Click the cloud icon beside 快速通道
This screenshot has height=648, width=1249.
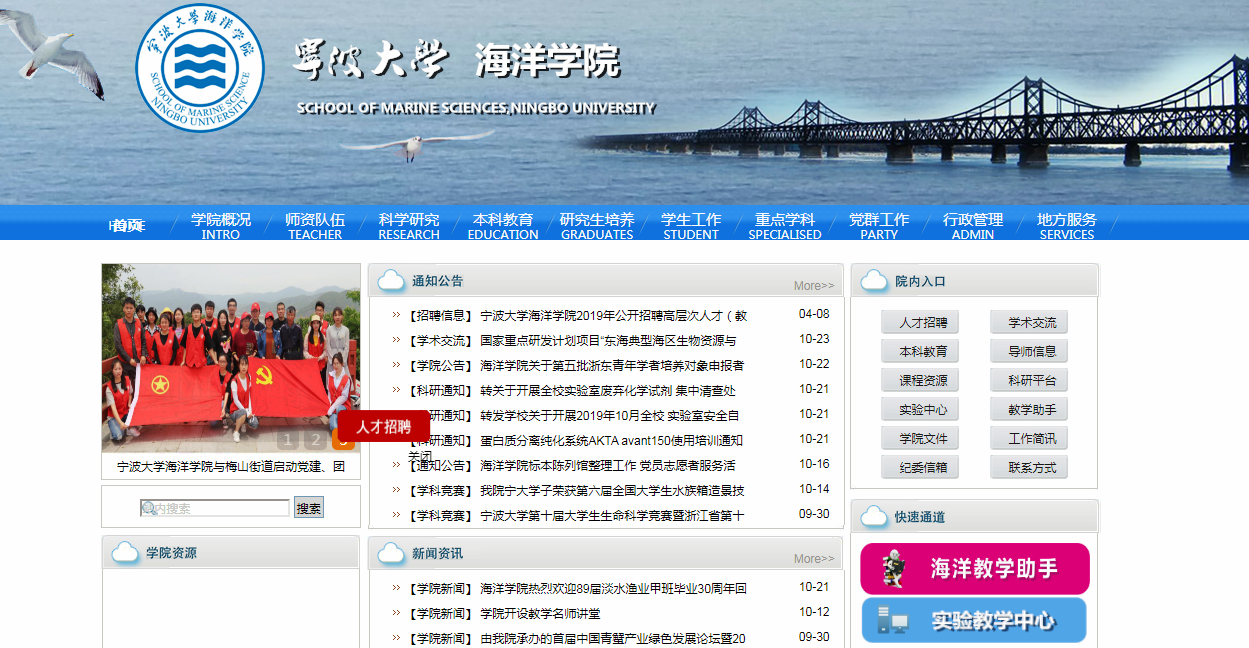874,517
